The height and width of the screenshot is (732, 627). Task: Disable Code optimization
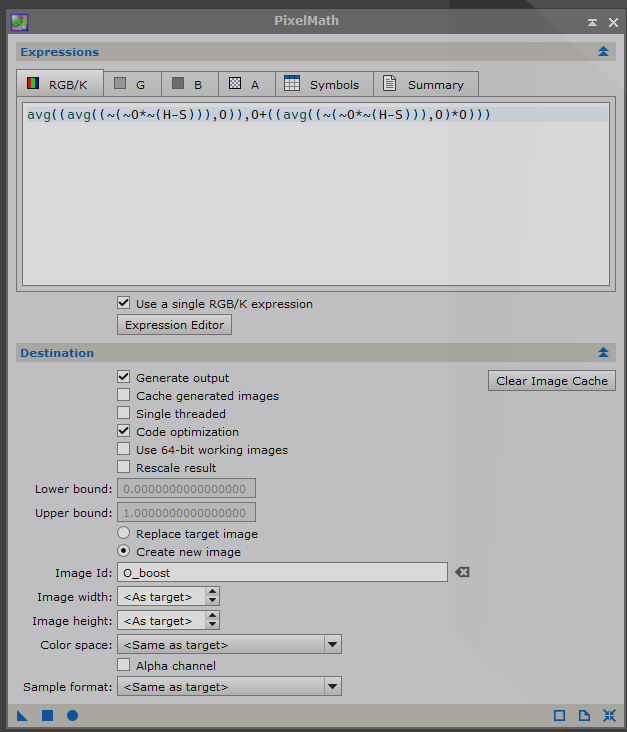[123, 431]
